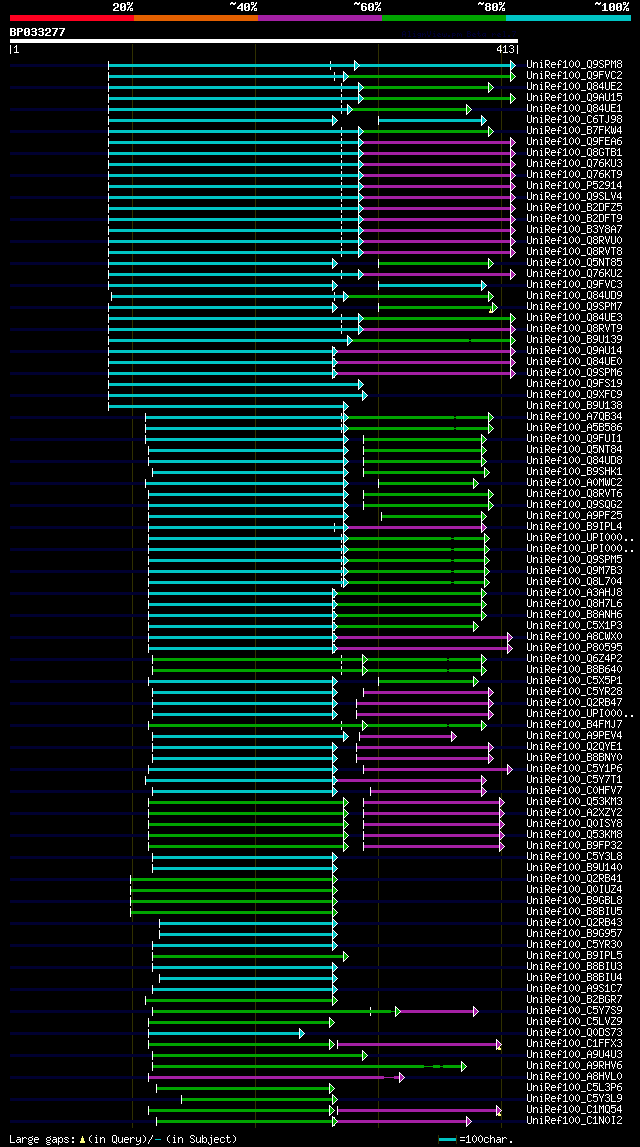Open hit UniRef100_B7FKW4
This screenshot has height=1147, width=640.
tap(574, 130)
